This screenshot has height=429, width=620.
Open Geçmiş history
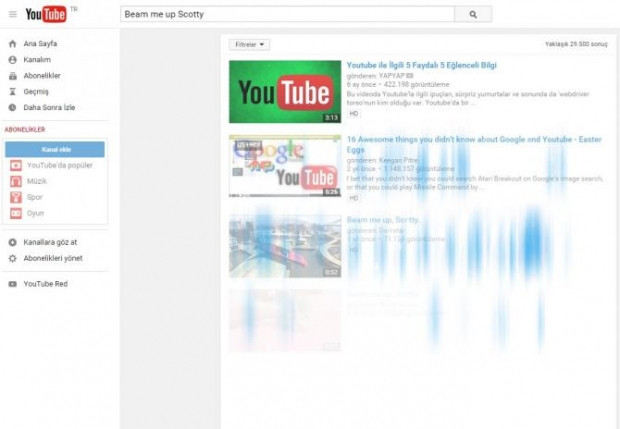point(36,92)
